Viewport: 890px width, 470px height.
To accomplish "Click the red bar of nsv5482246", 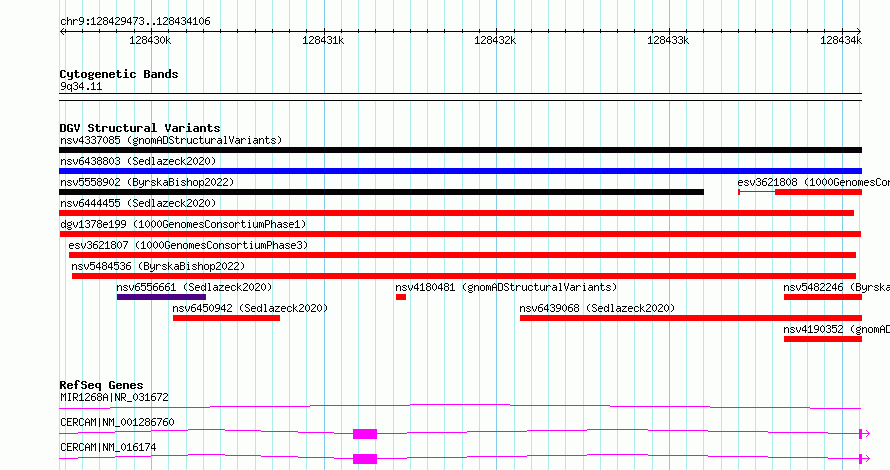I will click(822, 297).
